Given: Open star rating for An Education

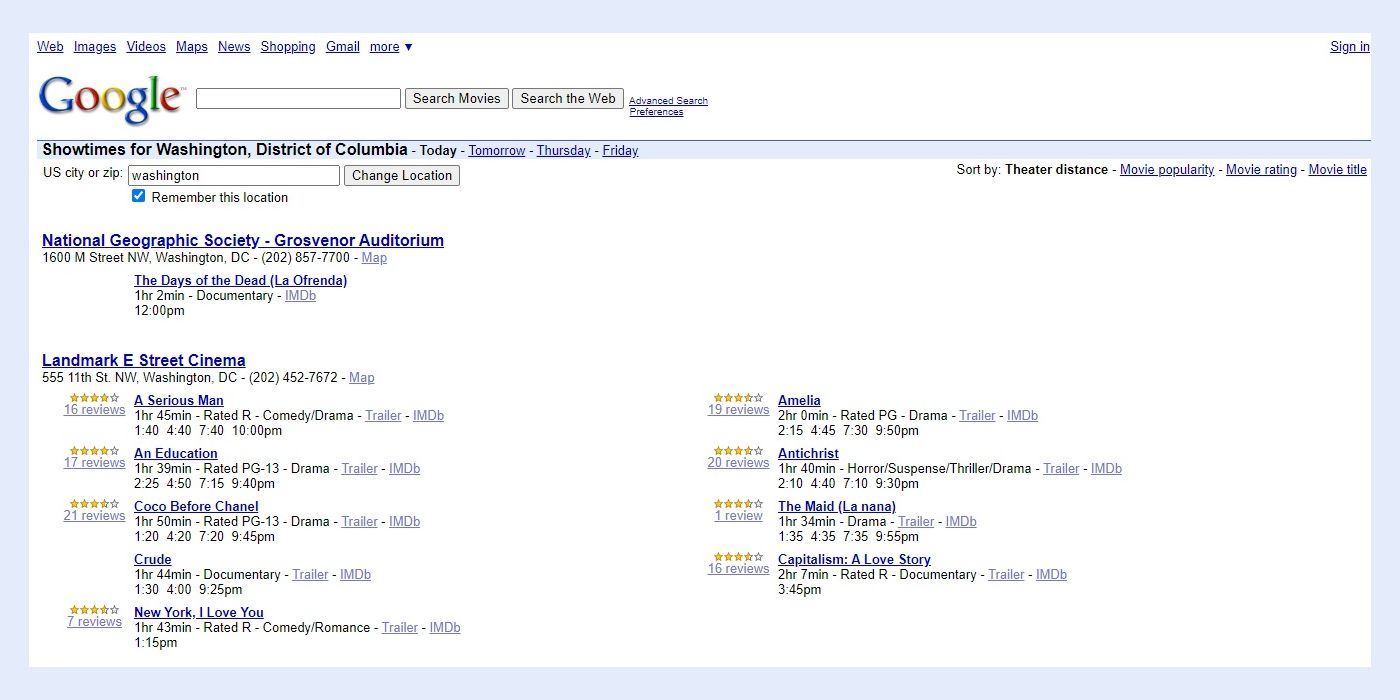Looking at the screenshot, I should pos(94,451).
